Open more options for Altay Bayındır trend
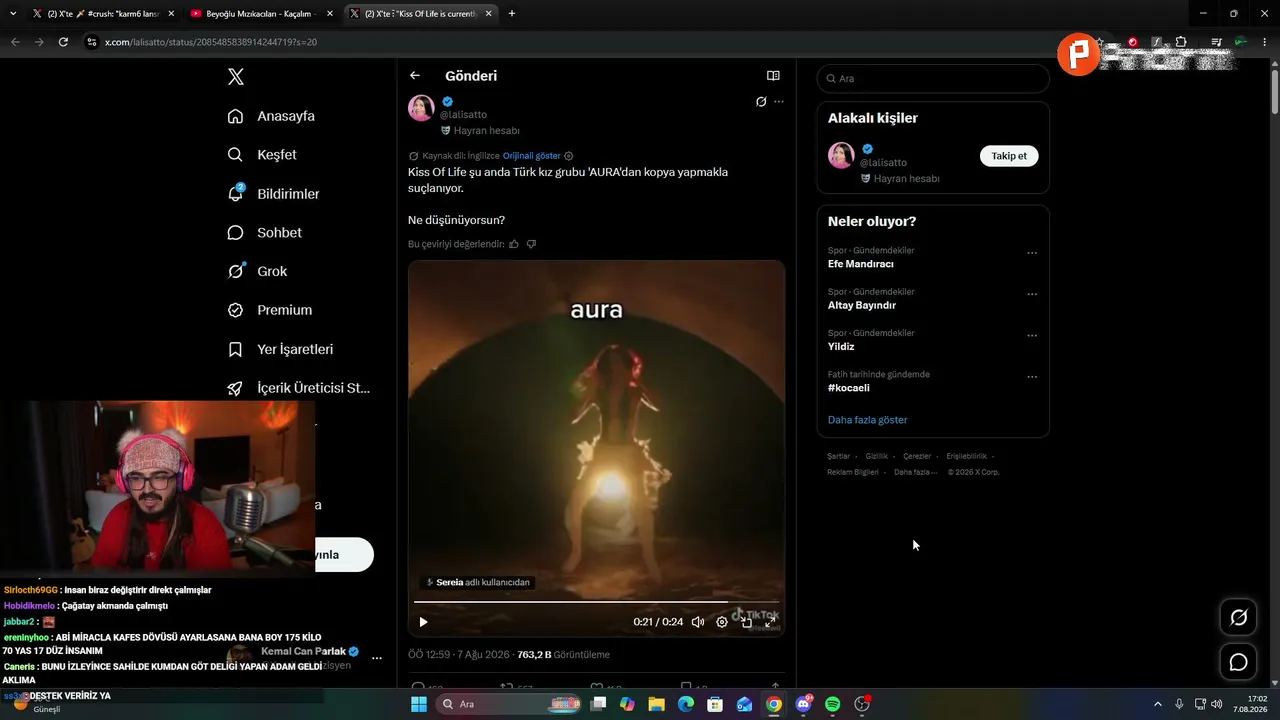 [1032, 294]
